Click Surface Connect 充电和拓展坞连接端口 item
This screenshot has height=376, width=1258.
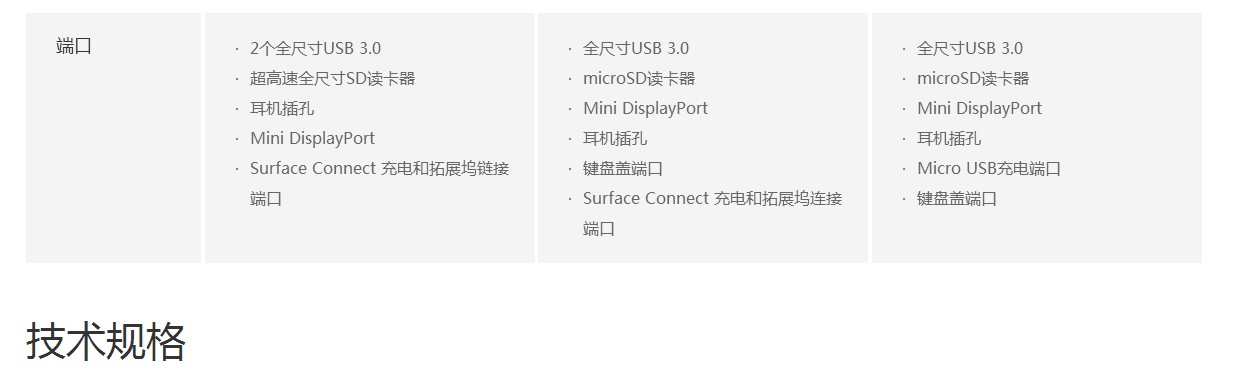point(713,213)
